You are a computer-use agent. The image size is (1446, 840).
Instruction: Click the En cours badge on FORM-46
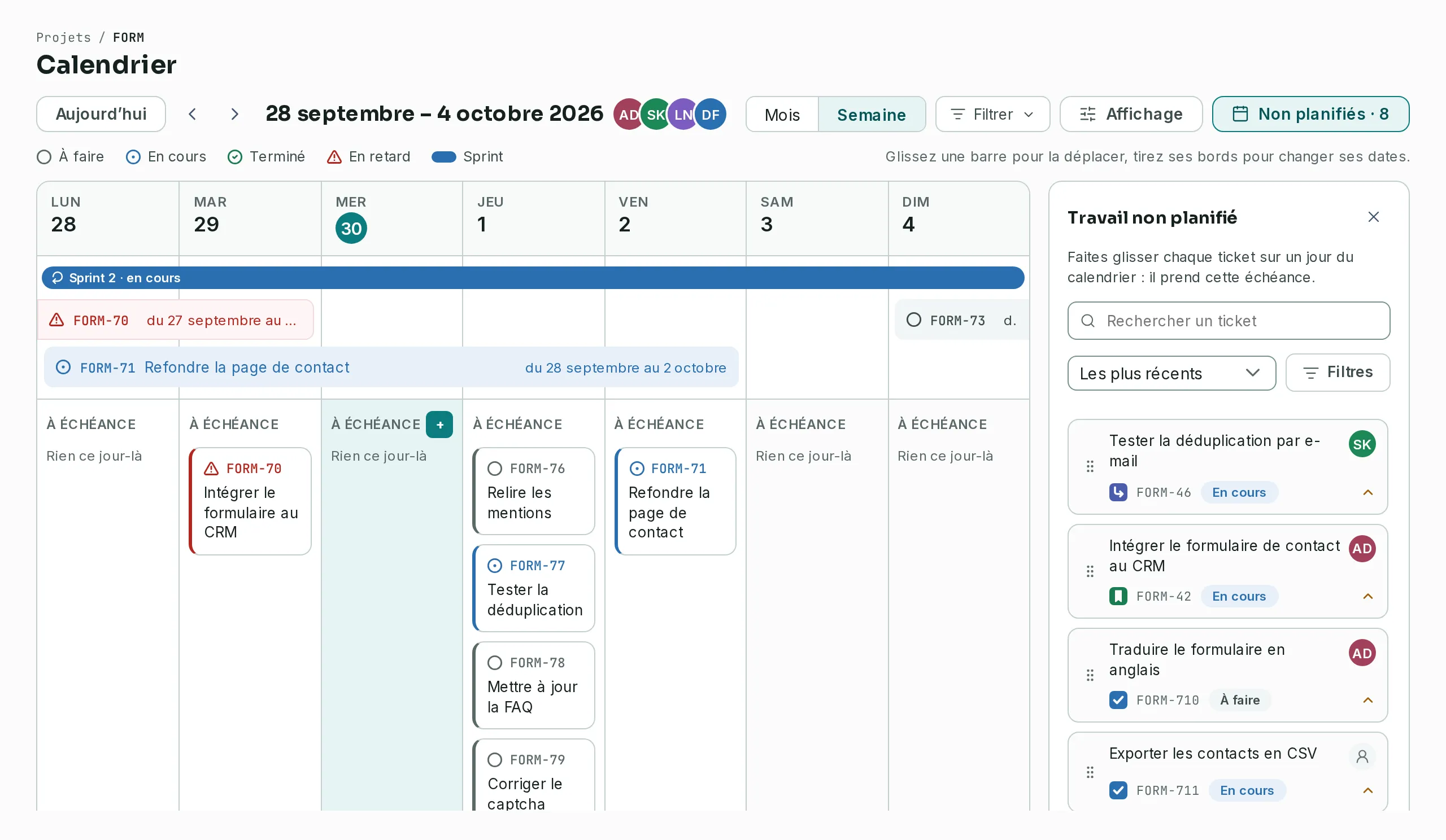1239,492
